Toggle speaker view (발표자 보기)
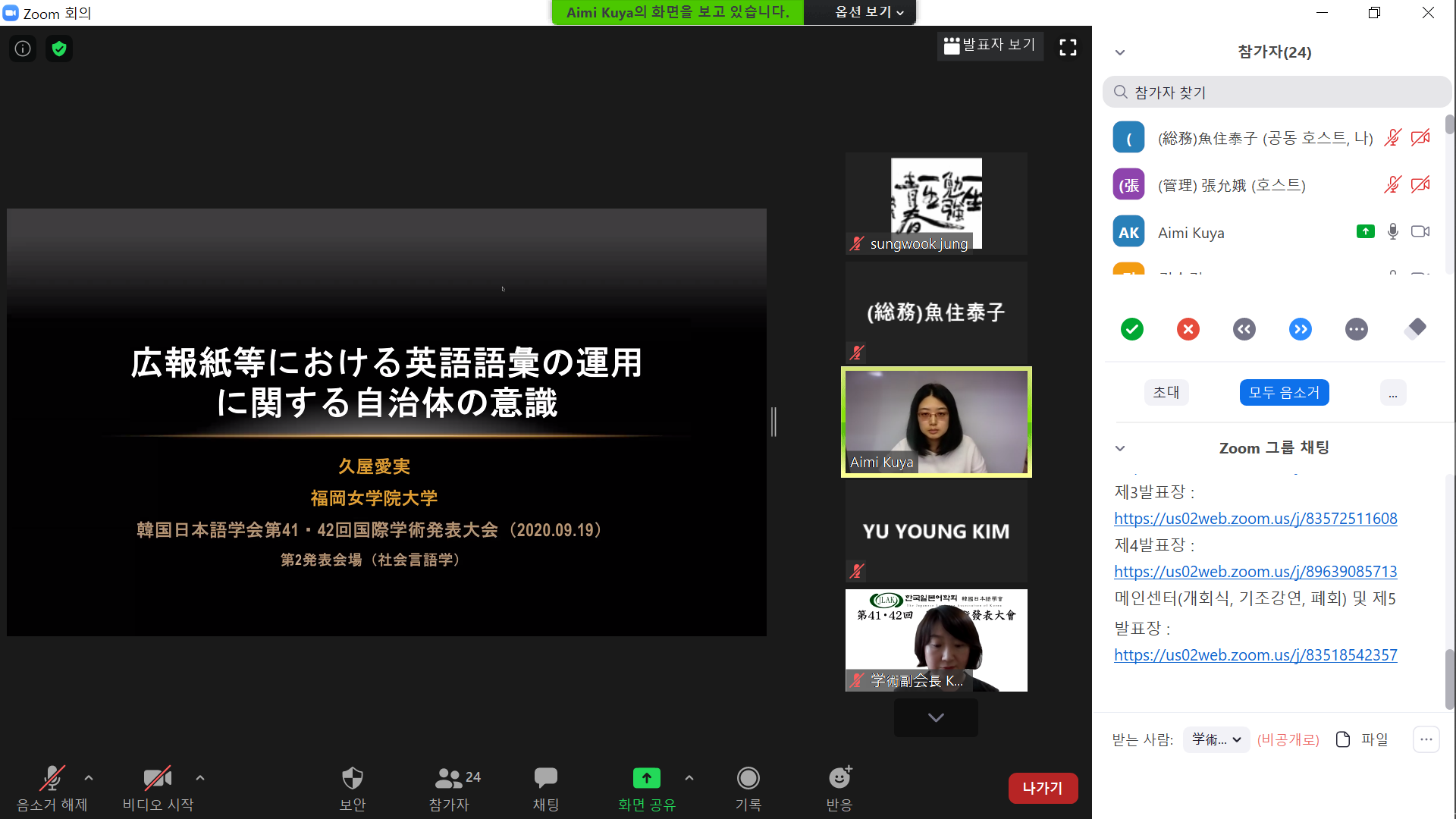 (x=990, y=45)
